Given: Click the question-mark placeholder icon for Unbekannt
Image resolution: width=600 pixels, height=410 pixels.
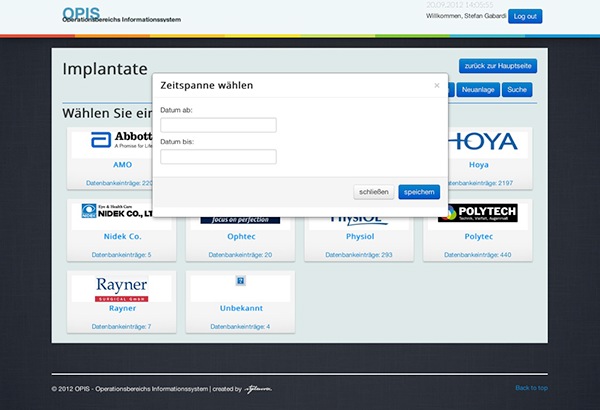Looking at the screenshot, I should (x=240, y=281).
